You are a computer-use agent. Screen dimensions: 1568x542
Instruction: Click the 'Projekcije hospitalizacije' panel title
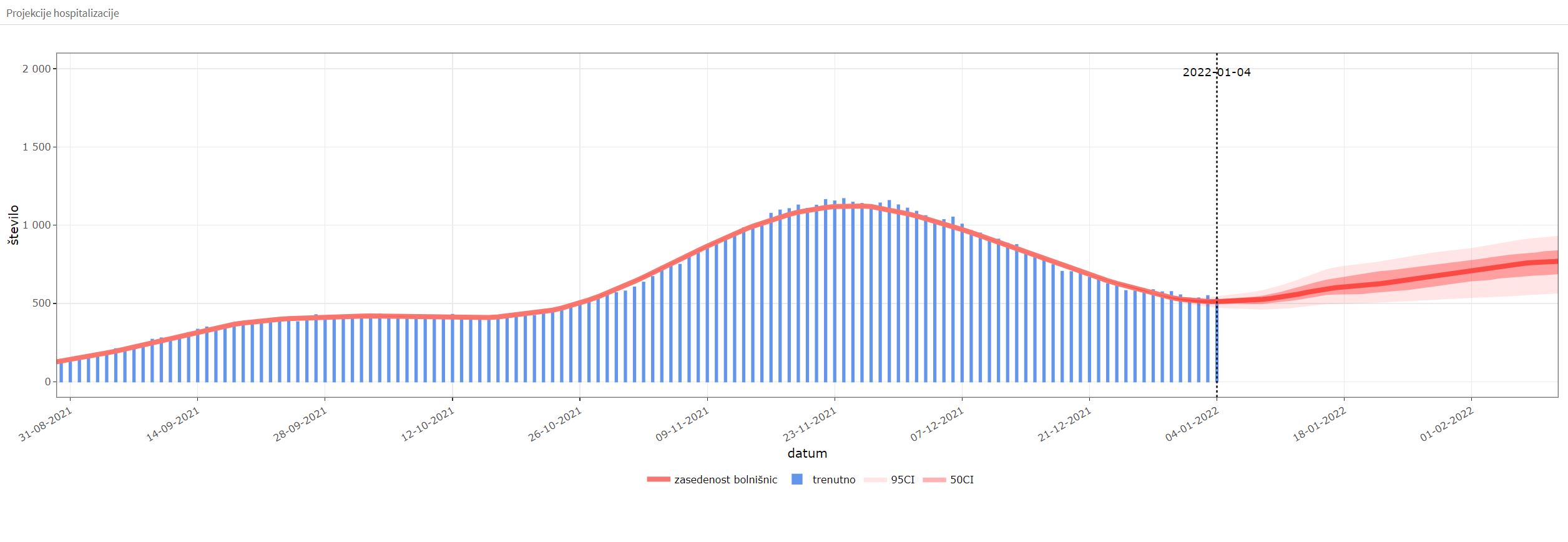point(62,13)
